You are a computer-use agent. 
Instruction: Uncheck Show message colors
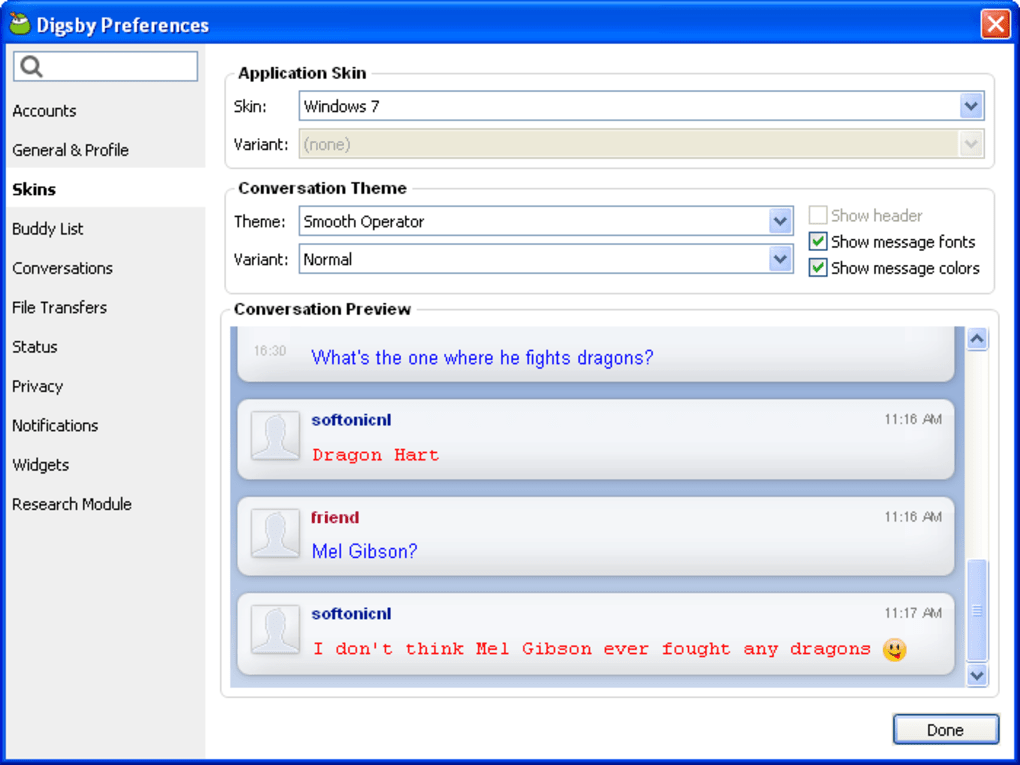point(818,267)
